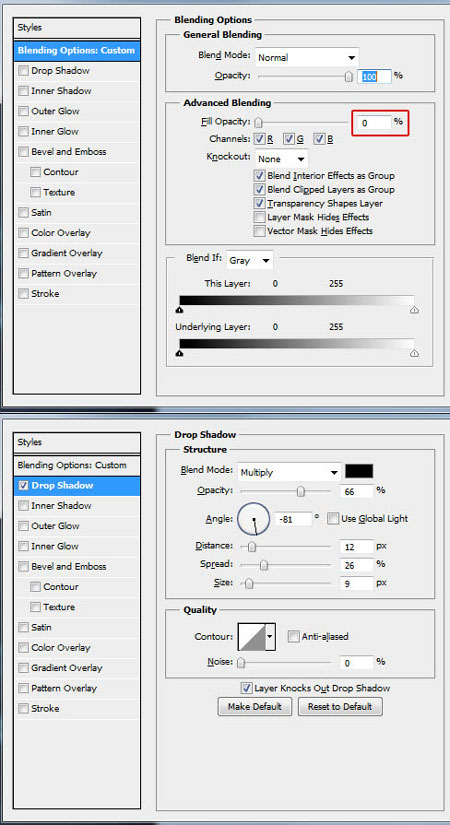Open the Blend Mode dropdown showing Multiply
This screenshot has width=450, height=825.
(289, 472)
